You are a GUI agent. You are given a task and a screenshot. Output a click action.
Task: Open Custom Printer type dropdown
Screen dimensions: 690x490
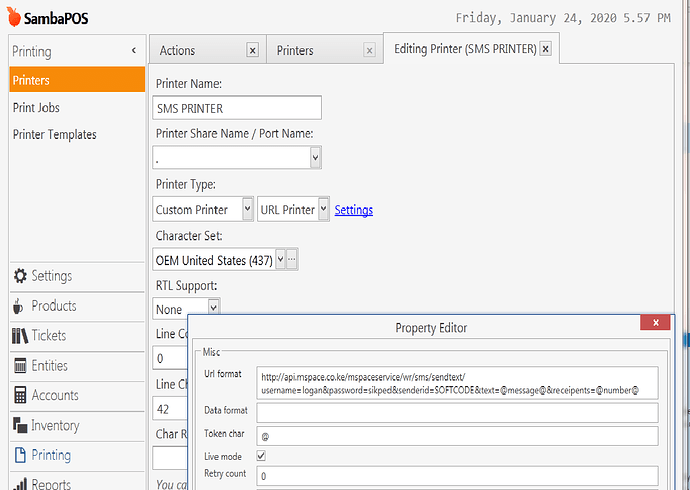tap(248, 208)
